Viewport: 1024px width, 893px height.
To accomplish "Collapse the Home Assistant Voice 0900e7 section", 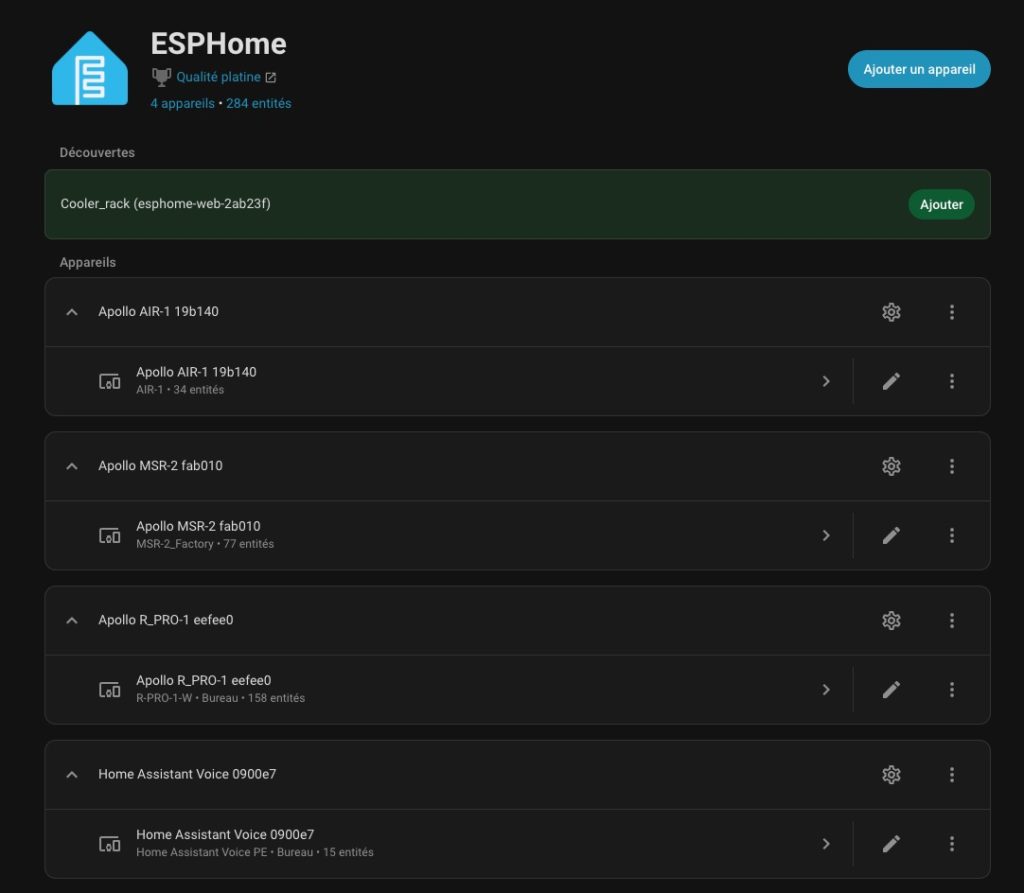I will (71, 774).
